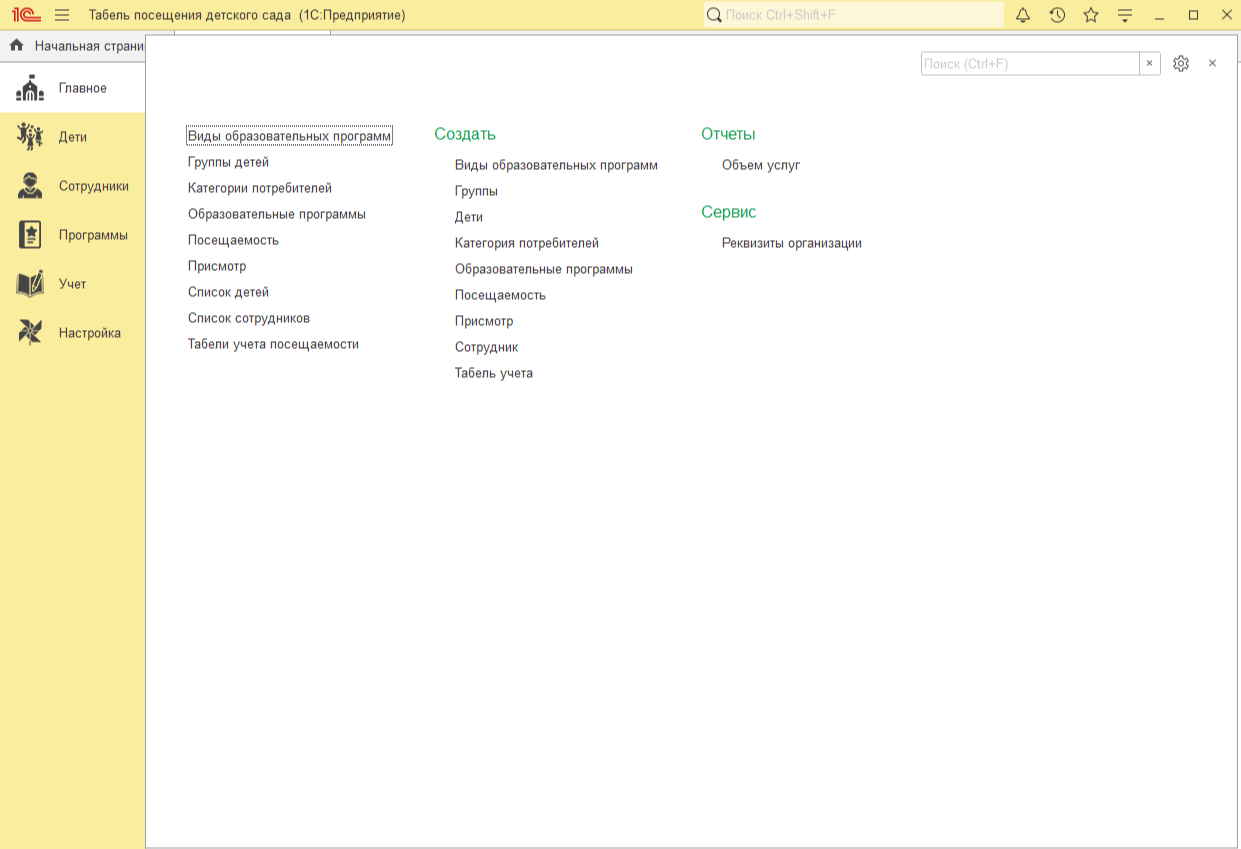Open Объем услуг report
The height and width of the screenshot is (849, 1241).
click(761, 165)
